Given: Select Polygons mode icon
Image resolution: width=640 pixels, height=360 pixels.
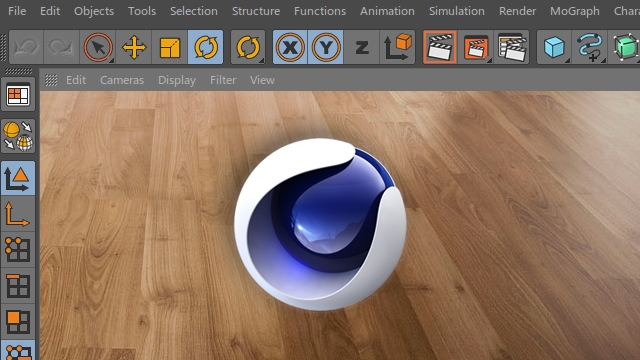Looking at the screenshot, I should [18, 321].
